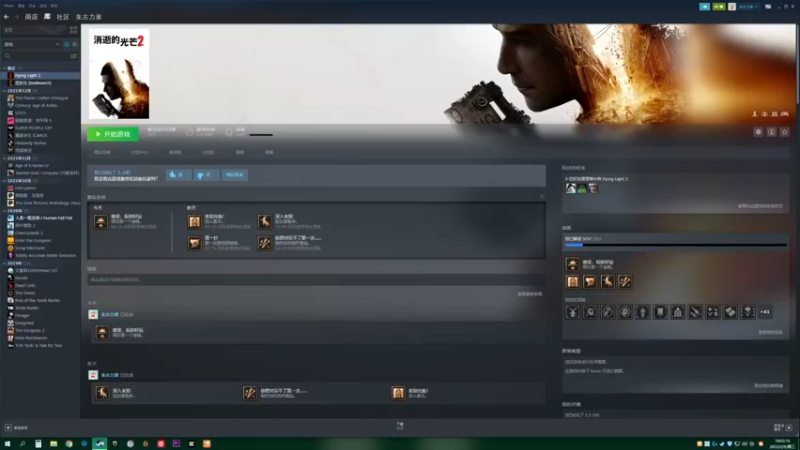Switch library to grid view icon
The height and width of the screenshot is (450, 800).
pyautogui.click(x=73, y=30)
